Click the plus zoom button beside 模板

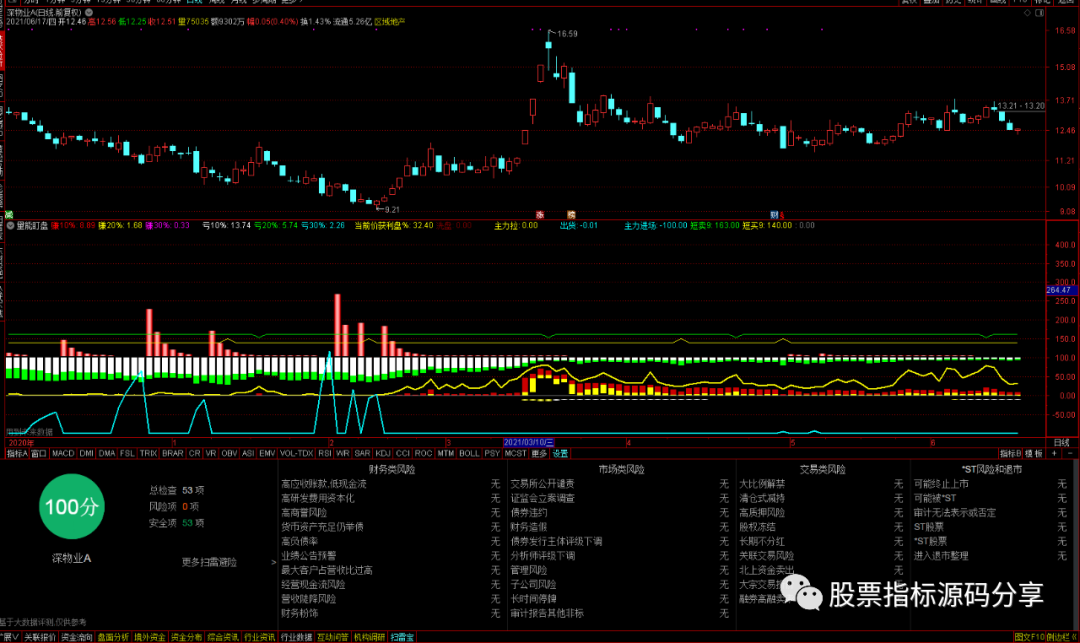tap(1054, 454)
